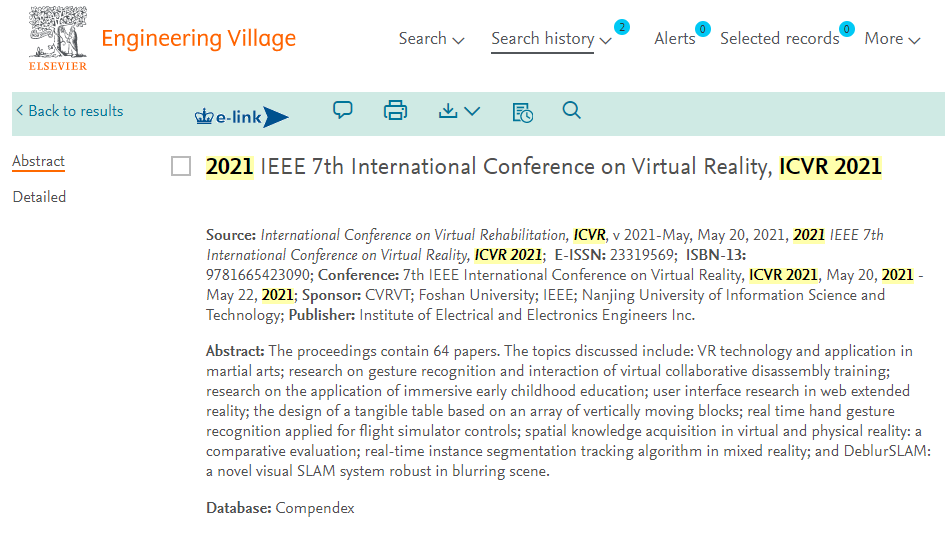The height and width of the screenshot is (534, 945).
Task: Switch to the Detailed view tab
Action: [39, 197]
